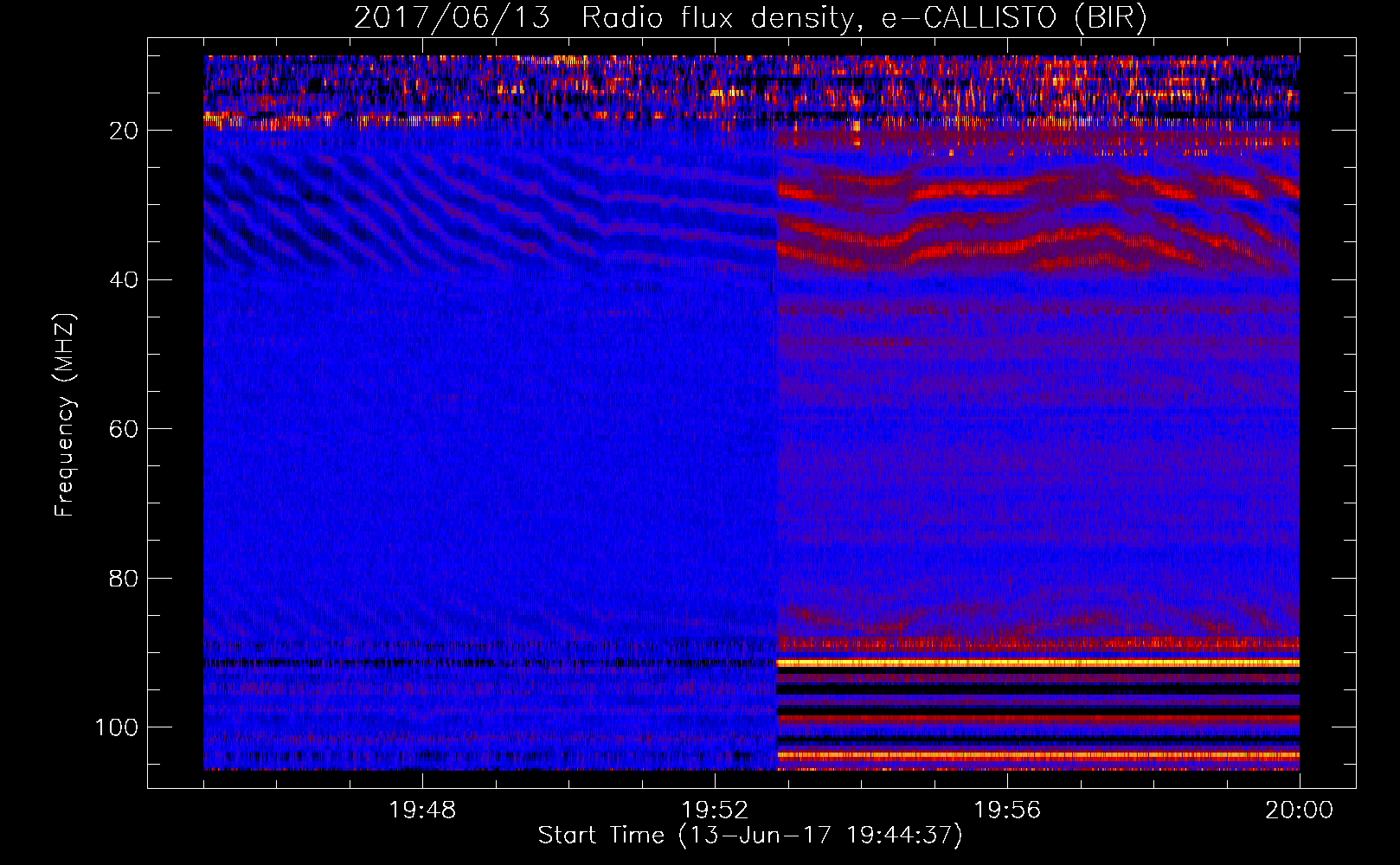The width and height of the screenshot is (1400, 865).
Task: Click the 19:52 time tick label
Action: point(715,811)
